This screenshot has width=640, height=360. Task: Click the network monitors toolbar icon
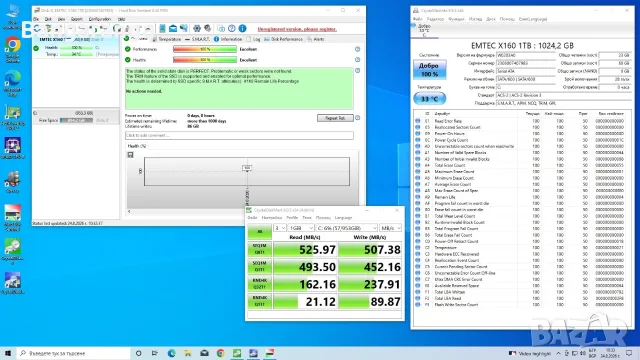click(x=184, y=28)
